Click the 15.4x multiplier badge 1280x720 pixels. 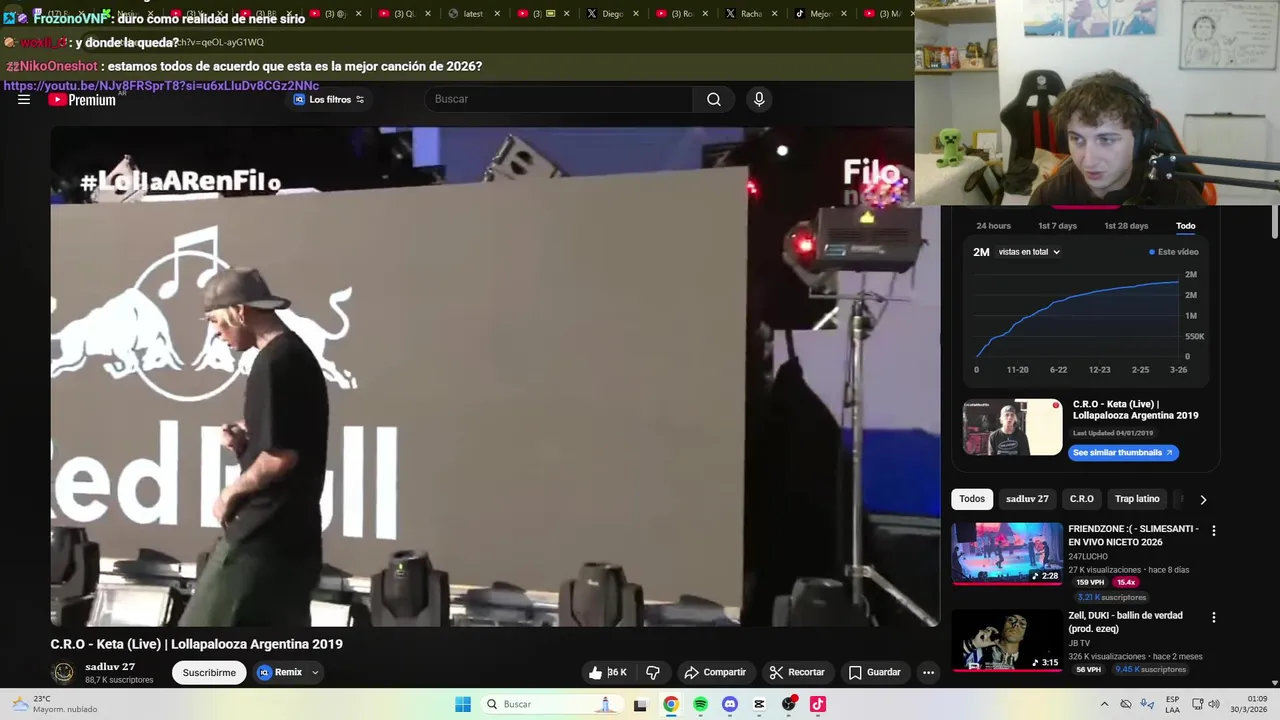pyautogui.click(x=1126, y=582)
